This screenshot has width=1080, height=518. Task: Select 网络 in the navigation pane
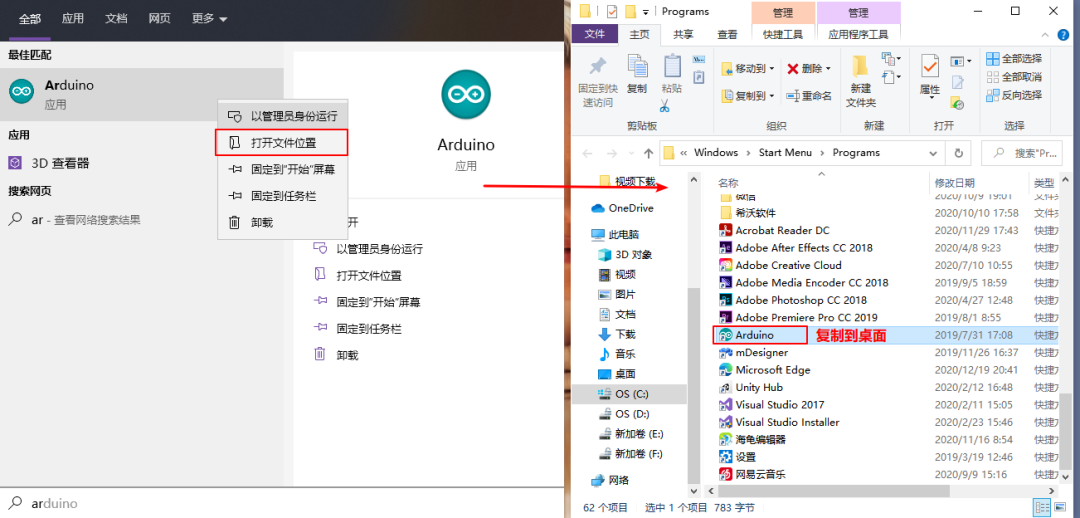[610, 480]
